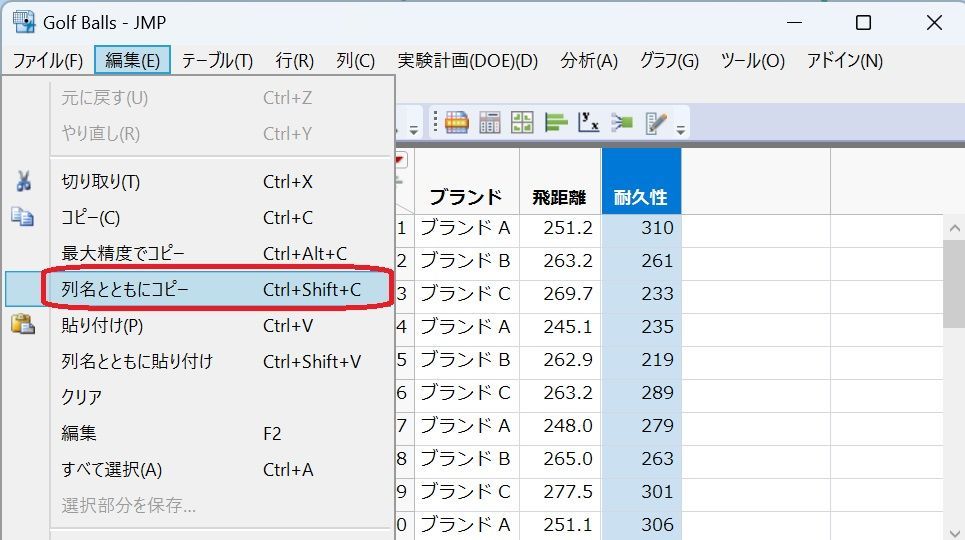Image resolution: width=965 pixels, height=540 pixels.
Task: Select 列名とともにコピー menu item
Action: [x=199, y=289]
